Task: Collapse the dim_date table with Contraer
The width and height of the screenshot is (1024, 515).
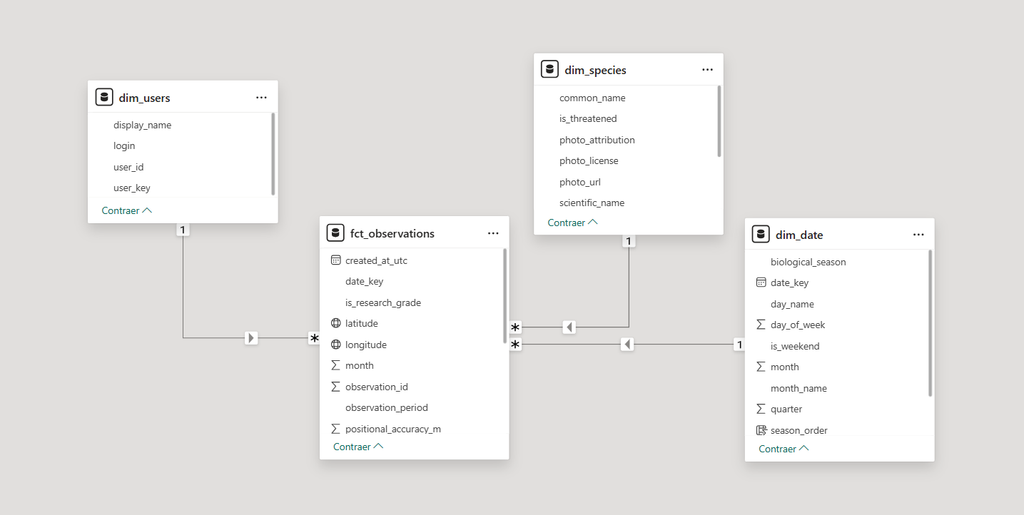Action: (x=784, y=448)
